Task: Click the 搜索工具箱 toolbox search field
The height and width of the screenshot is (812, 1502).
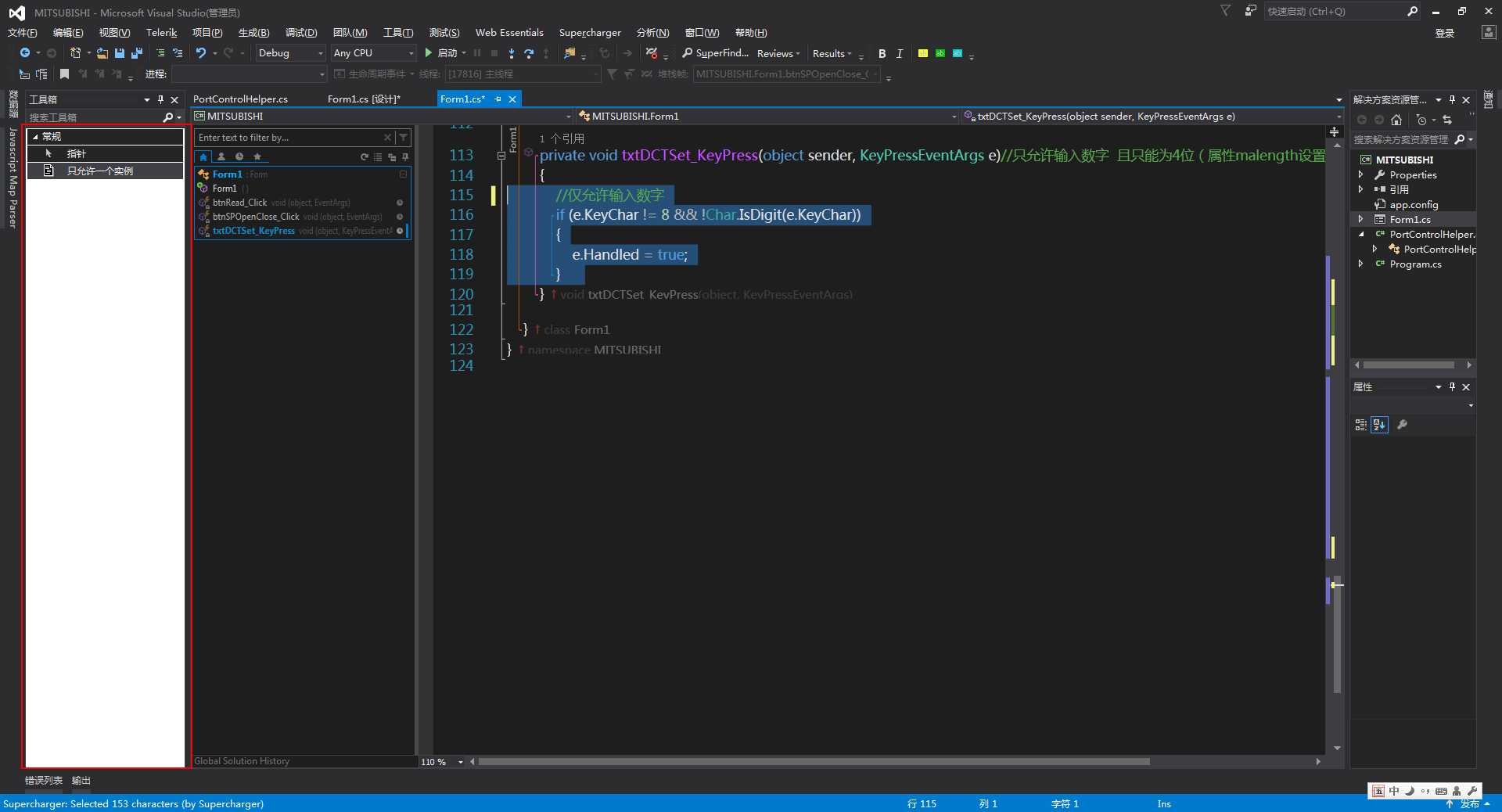Action: pos(95,117)
